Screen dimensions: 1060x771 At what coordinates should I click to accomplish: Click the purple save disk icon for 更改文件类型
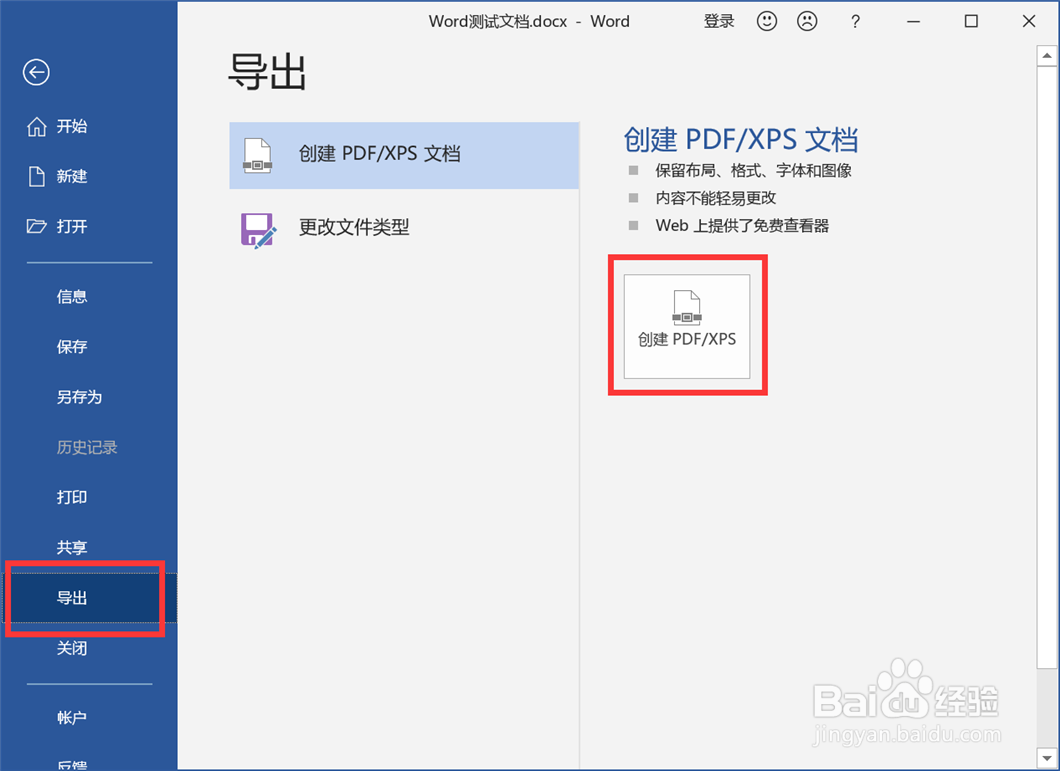[x=258, y=228]
